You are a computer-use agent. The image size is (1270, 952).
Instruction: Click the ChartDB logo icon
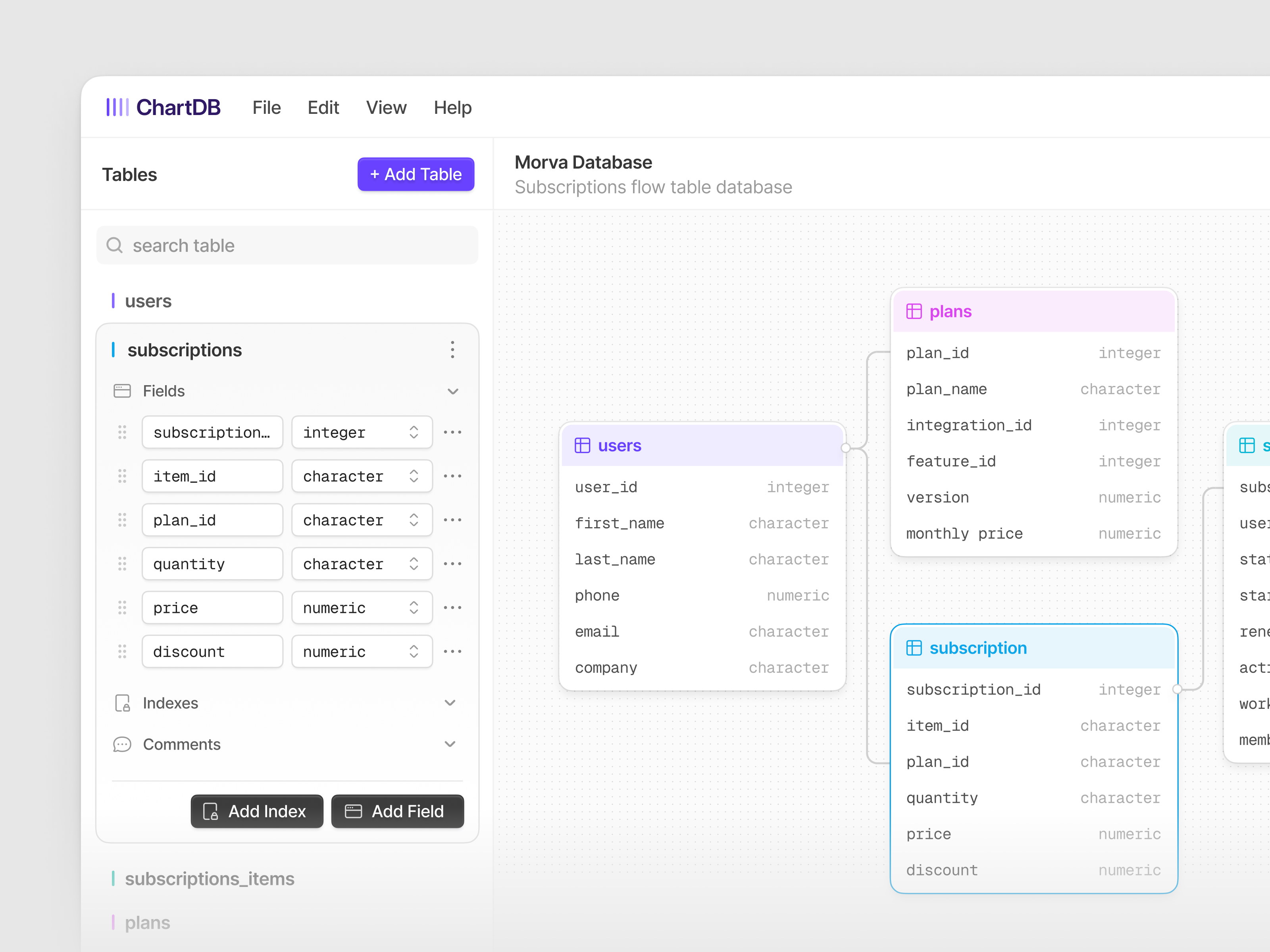117,107
